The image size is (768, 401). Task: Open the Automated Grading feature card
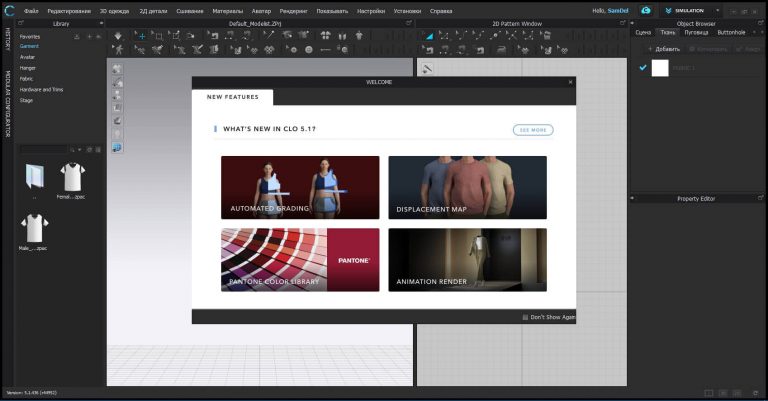coord(300,188)
